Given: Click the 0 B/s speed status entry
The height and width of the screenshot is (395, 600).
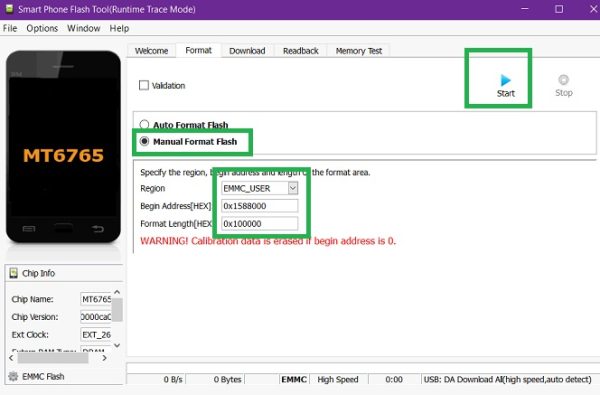Looking at the screenshot, I should pyautogui.click(x=173, y=379).
